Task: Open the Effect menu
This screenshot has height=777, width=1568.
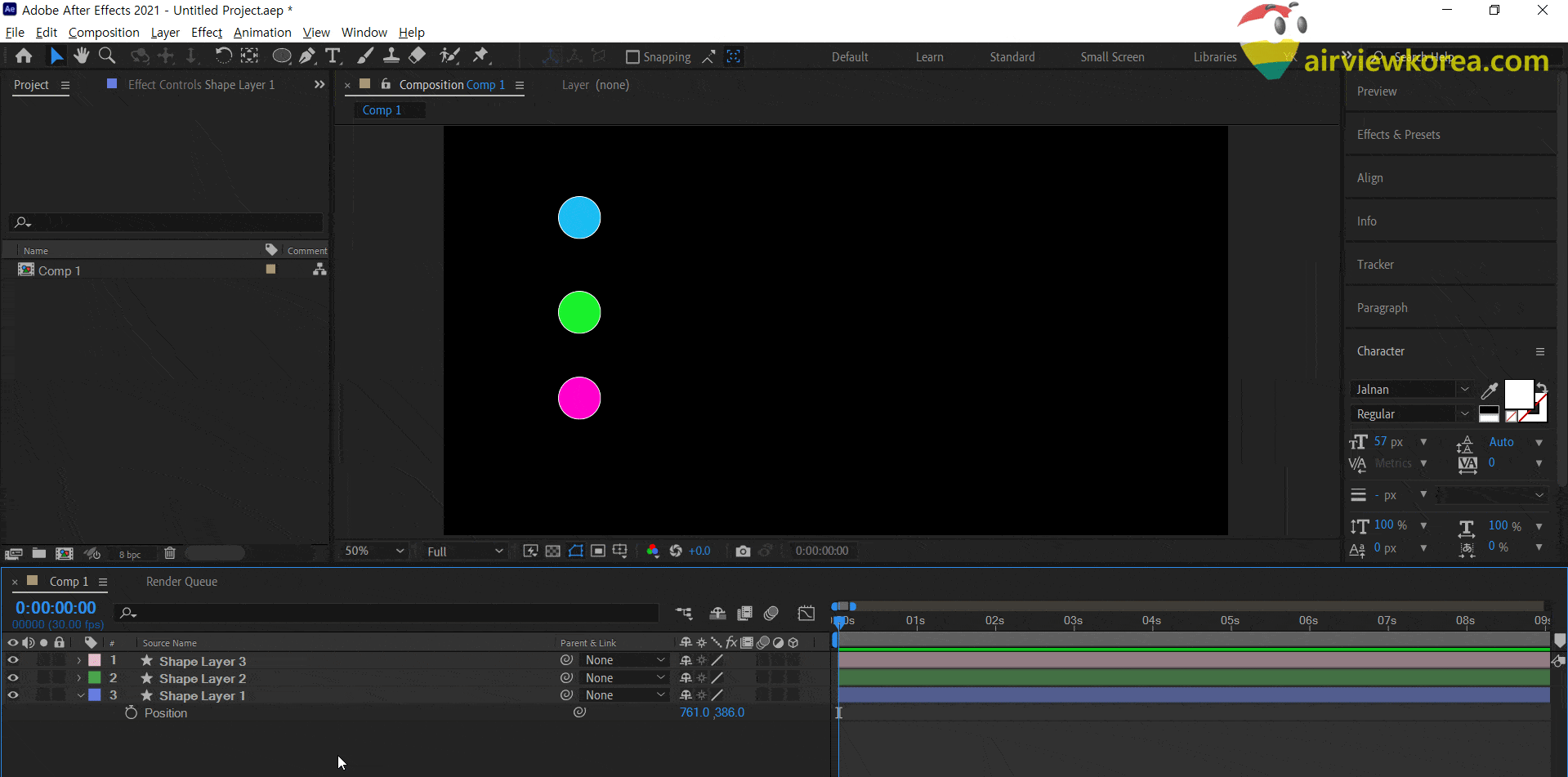Action: 207,33
